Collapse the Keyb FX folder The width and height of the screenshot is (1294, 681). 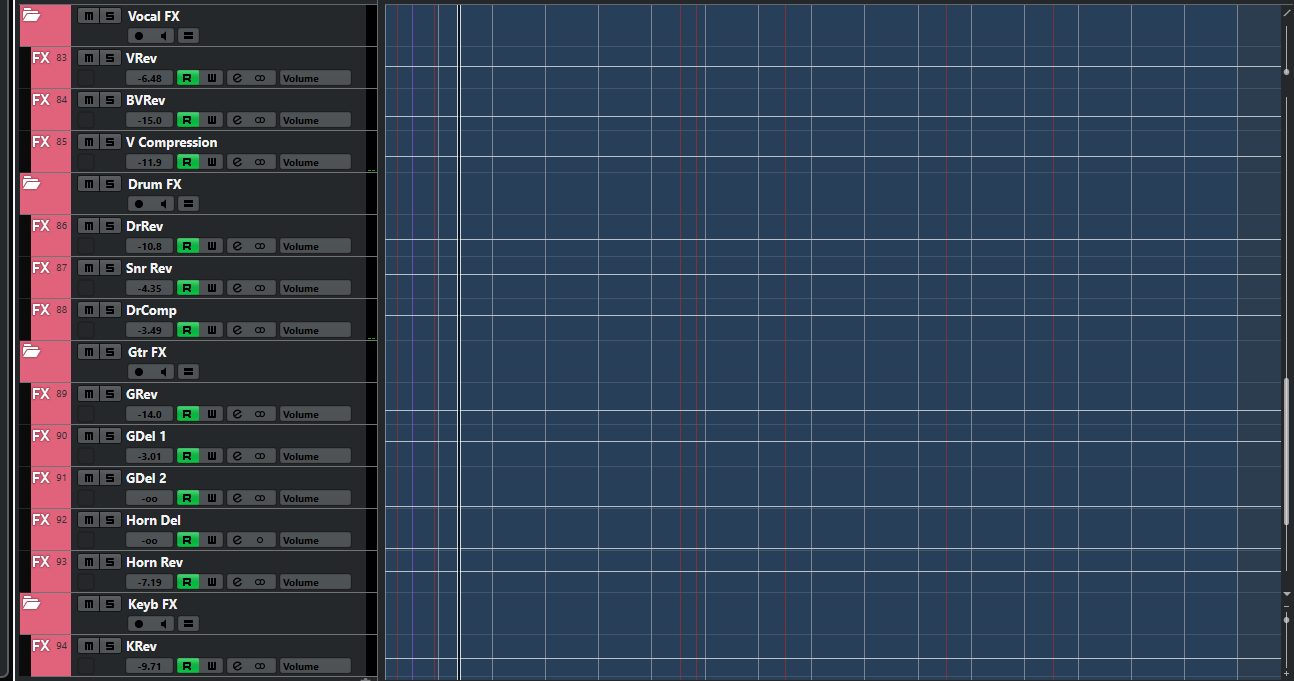point(31,604)
